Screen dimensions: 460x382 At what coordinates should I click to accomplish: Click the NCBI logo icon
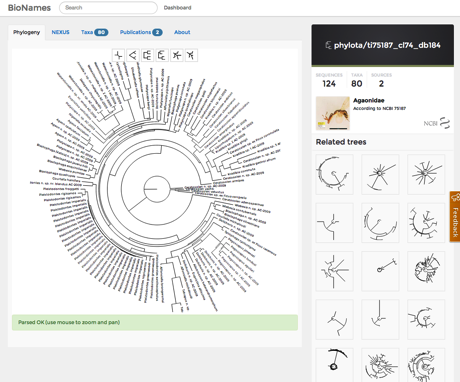(437, 123)
